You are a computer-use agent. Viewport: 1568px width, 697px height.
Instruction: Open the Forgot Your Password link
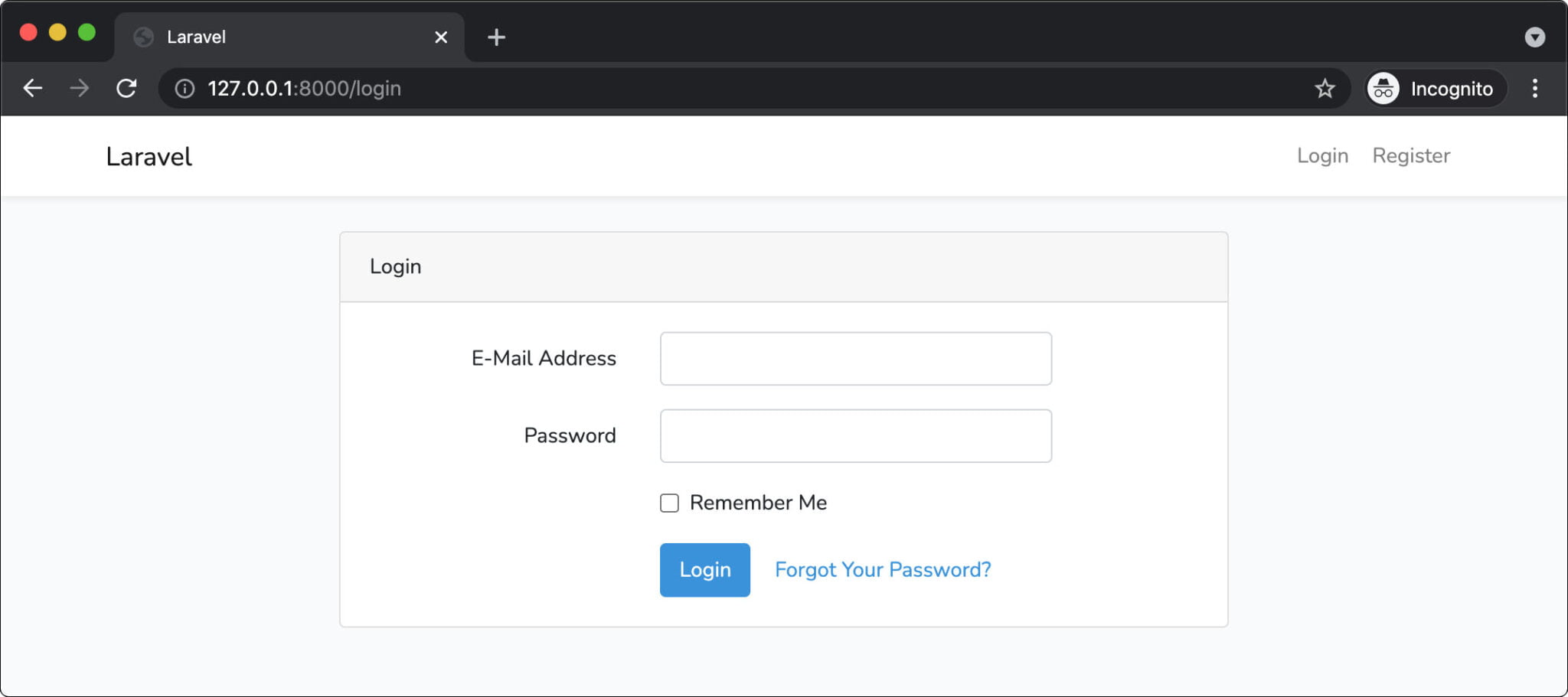click(882, 569)
